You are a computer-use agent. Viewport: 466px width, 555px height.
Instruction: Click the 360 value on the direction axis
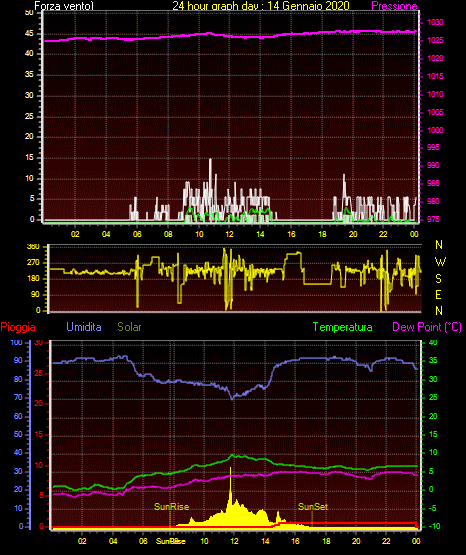[33, 247]
